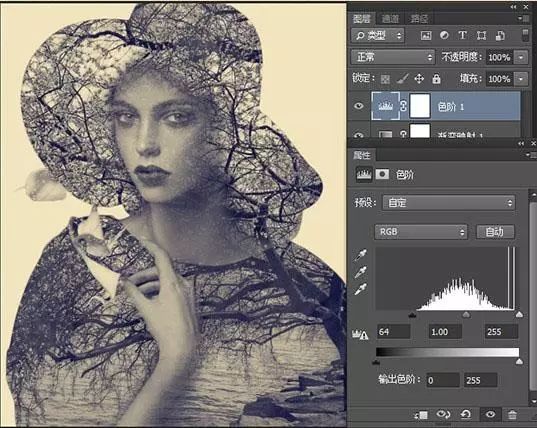This screenshot has height=428, width=537.
Task: Delete adjustment layer with trash icon
Action: [x=512, y=415]
